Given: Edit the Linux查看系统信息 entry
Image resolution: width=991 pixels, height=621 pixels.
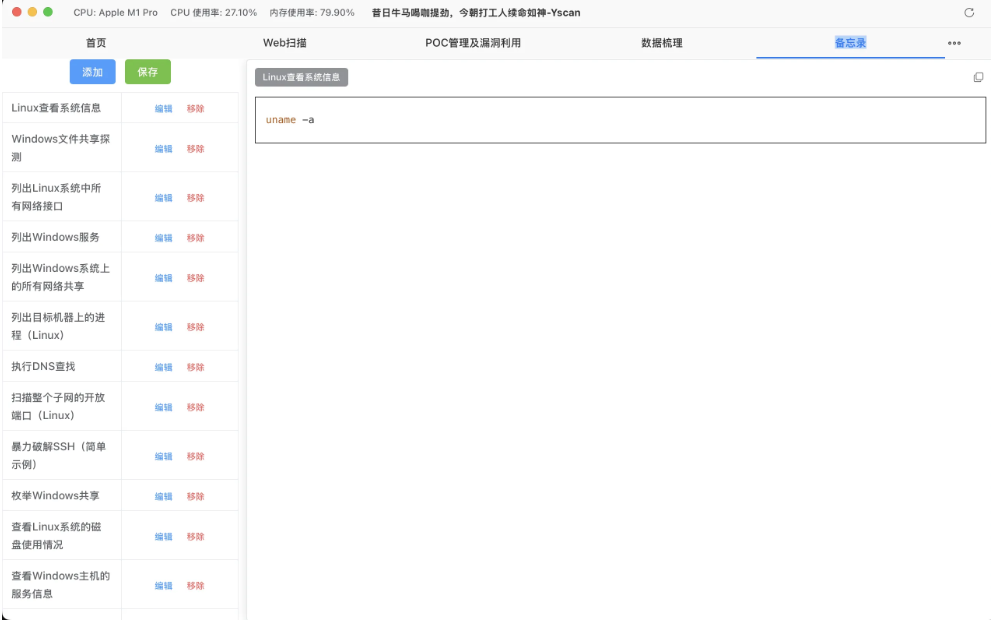Looking at the screenshot, I should (164, 109).
